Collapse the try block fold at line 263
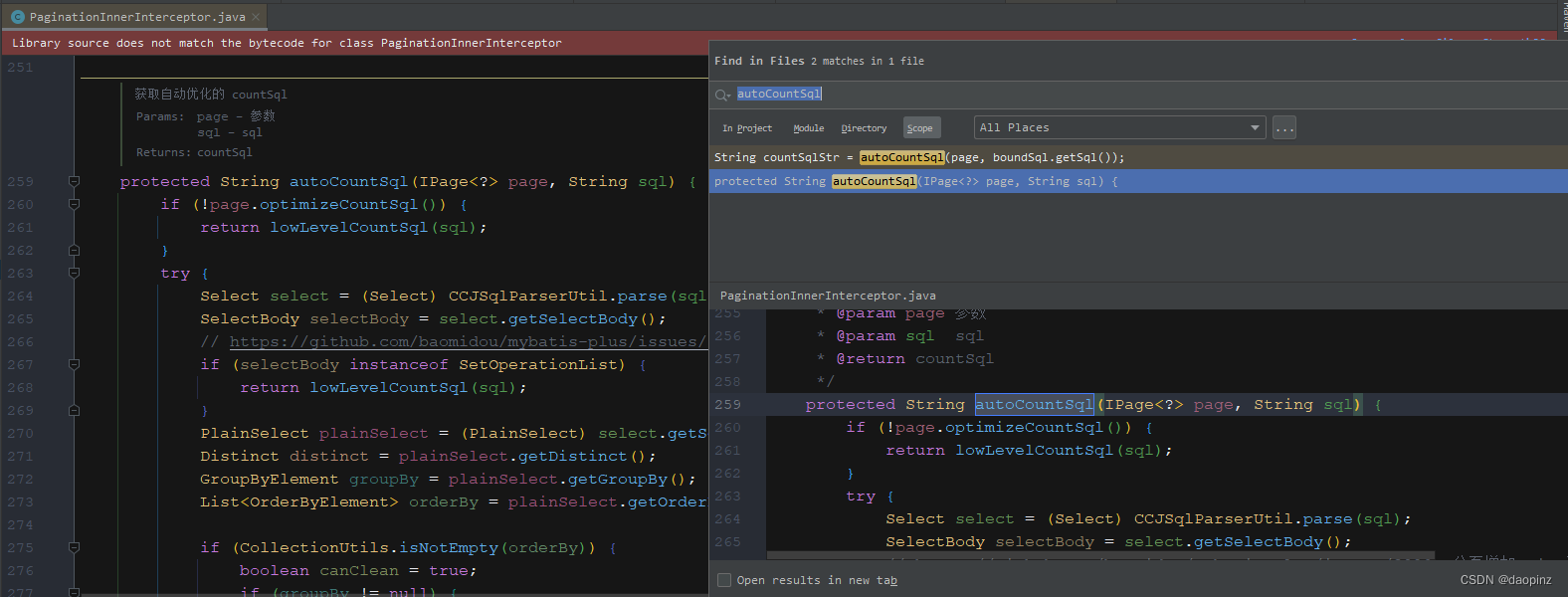This screenshot has width=1568, height=597. tap(74, 273)
